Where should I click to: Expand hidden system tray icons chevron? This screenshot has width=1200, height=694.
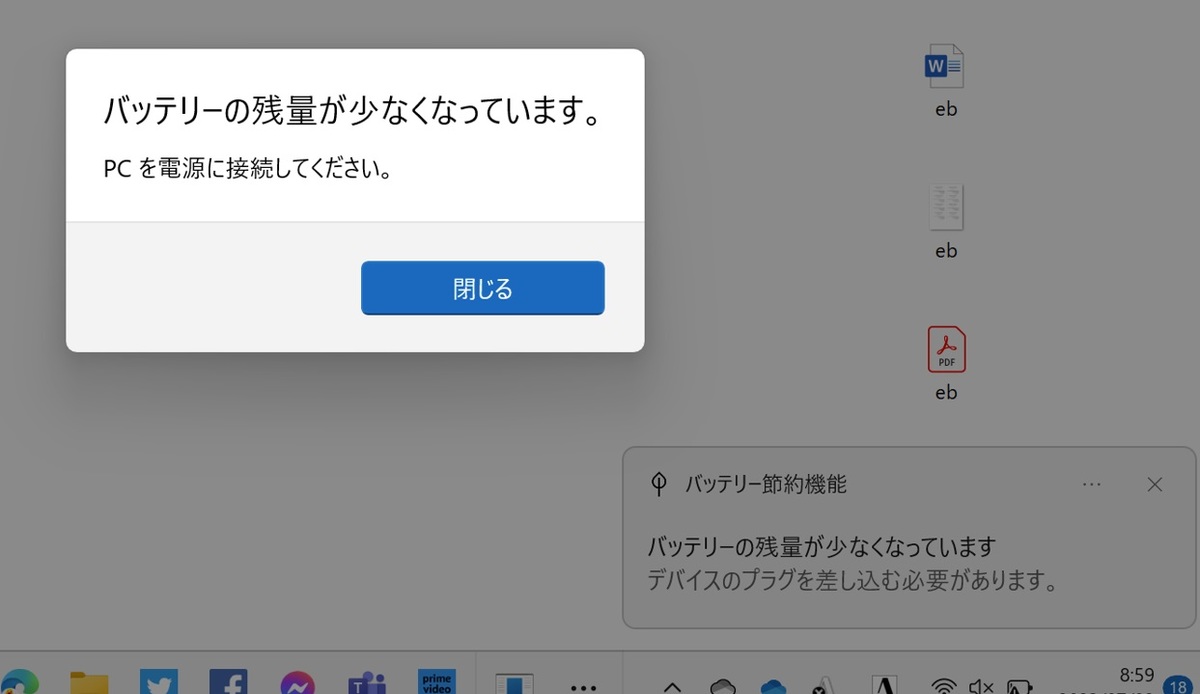tap(673, 688)
